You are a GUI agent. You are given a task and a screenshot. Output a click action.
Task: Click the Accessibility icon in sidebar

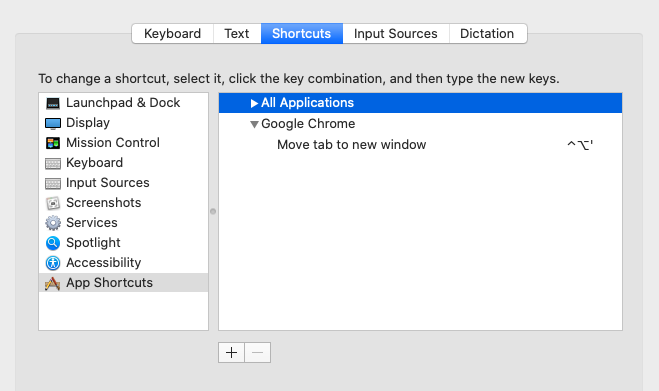pyautogui.click(x=53, y=263)
